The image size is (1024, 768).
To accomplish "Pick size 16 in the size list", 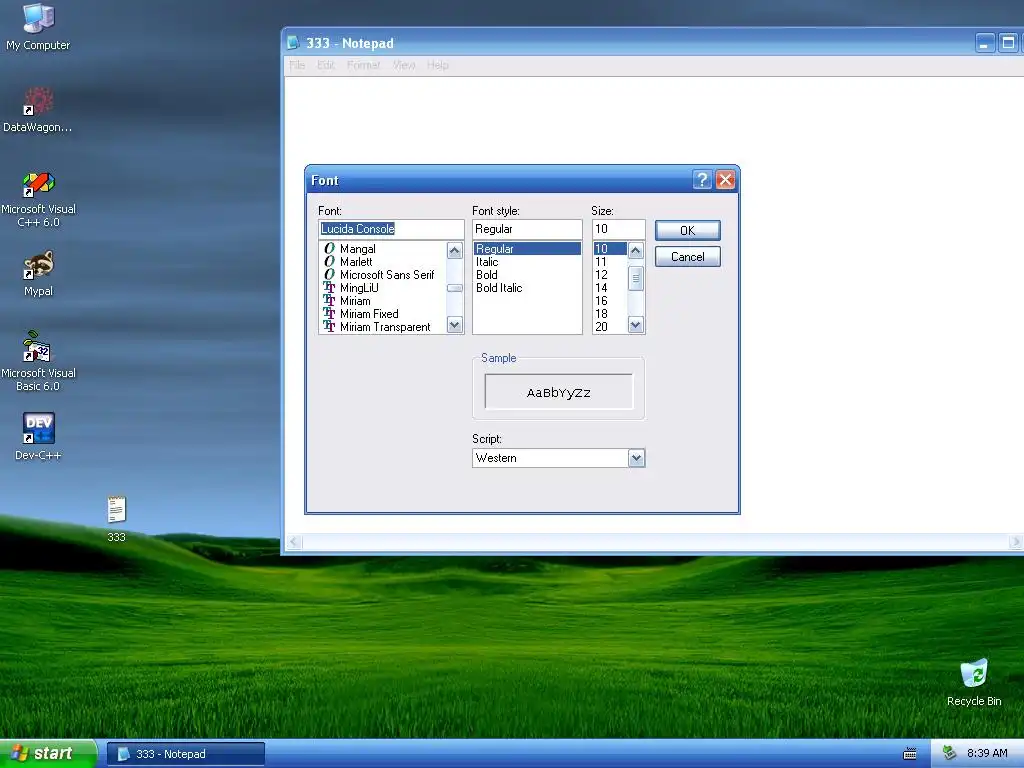I will (610, 301).
